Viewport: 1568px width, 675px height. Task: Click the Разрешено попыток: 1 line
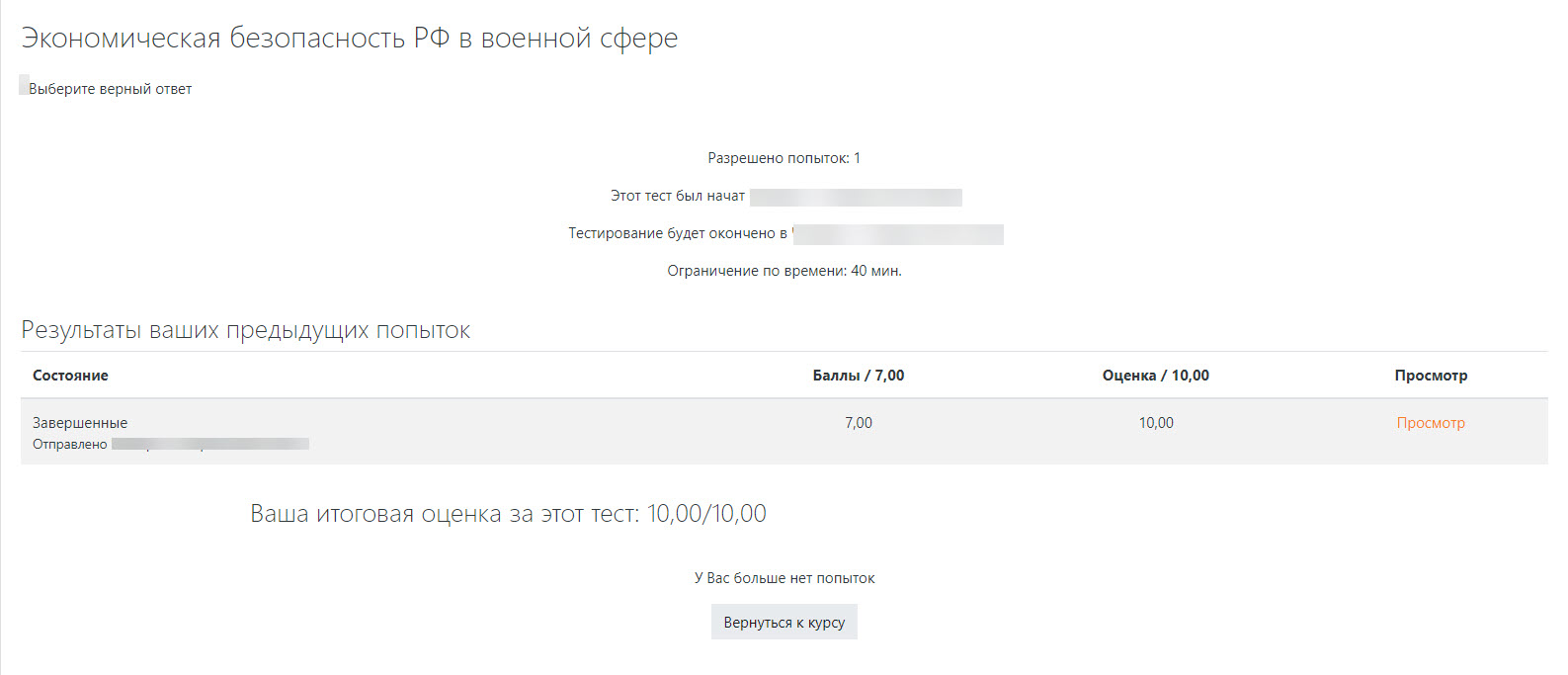(x=784, y=158)
